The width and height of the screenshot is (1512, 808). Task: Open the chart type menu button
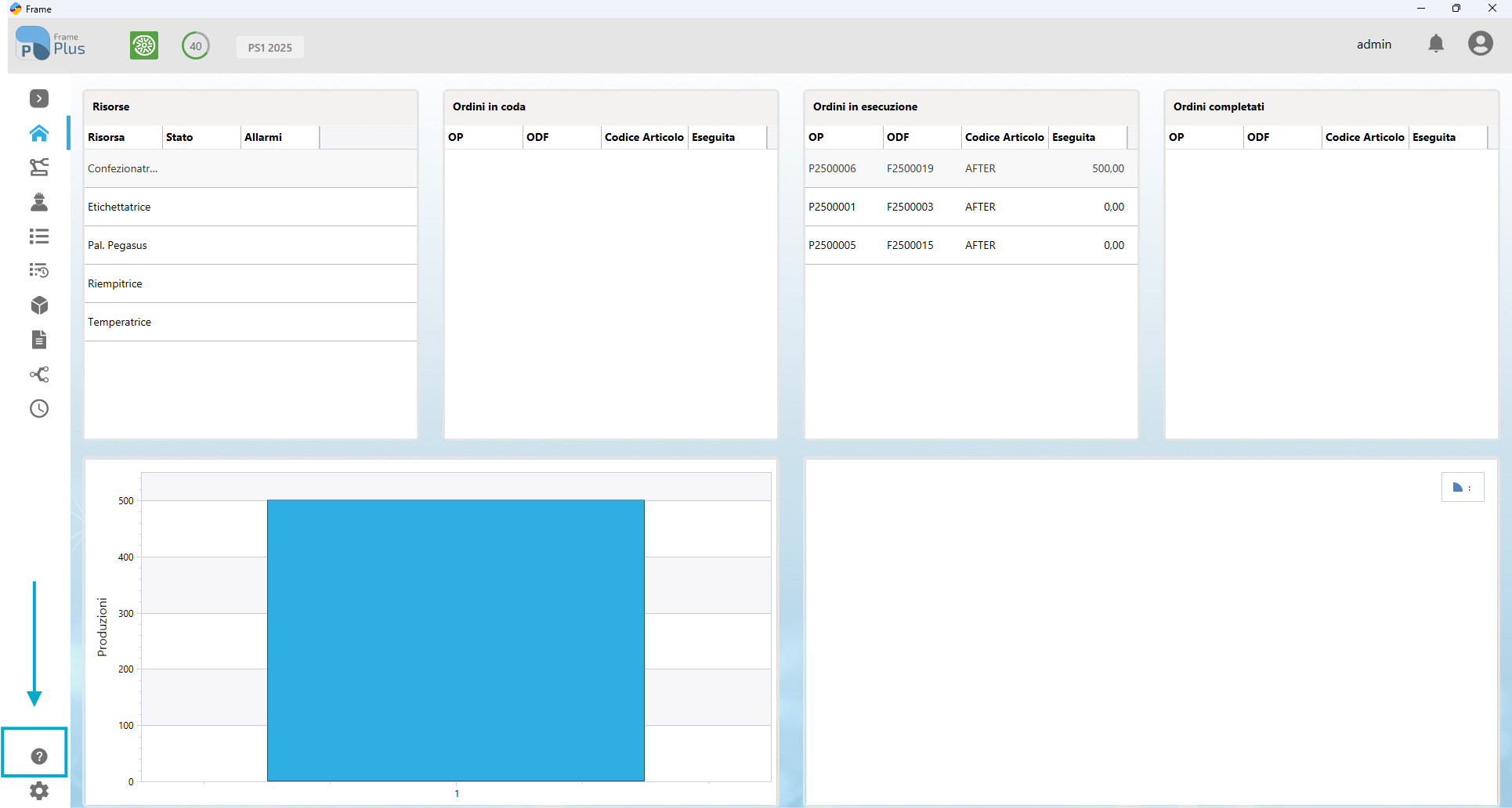click(x=1463, y=488)
